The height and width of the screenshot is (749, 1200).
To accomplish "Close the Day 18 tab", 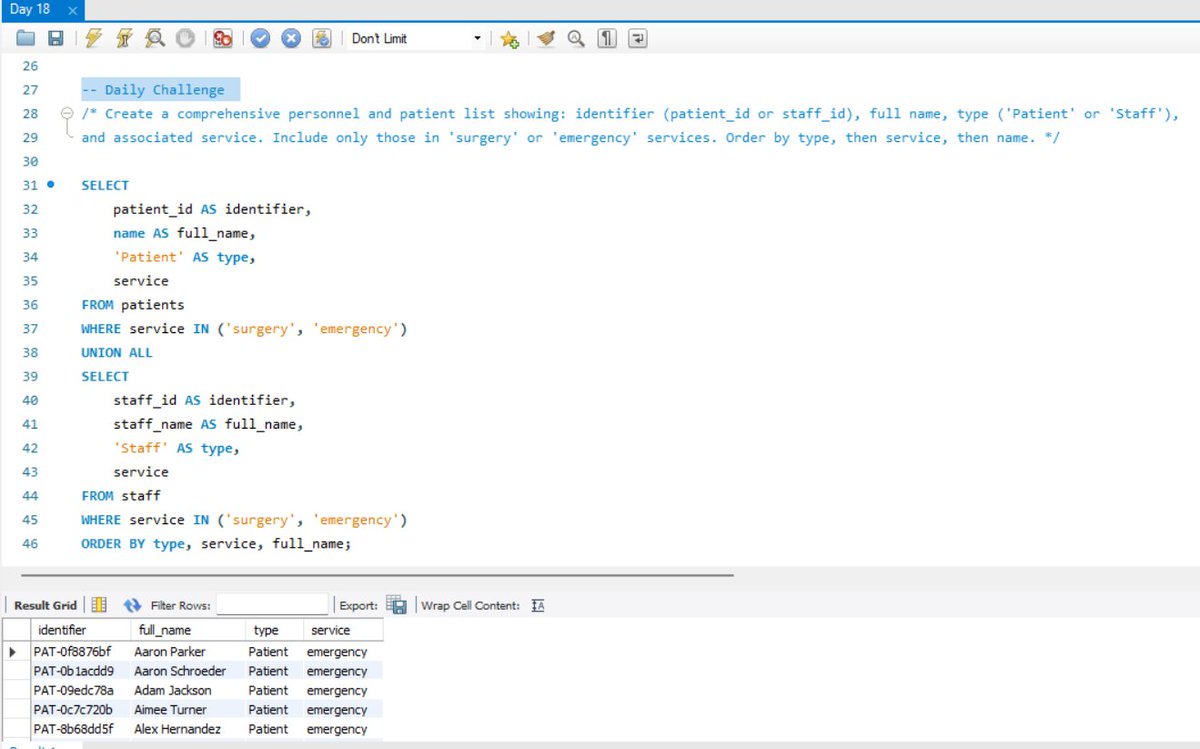I will (x=73, y=10).
